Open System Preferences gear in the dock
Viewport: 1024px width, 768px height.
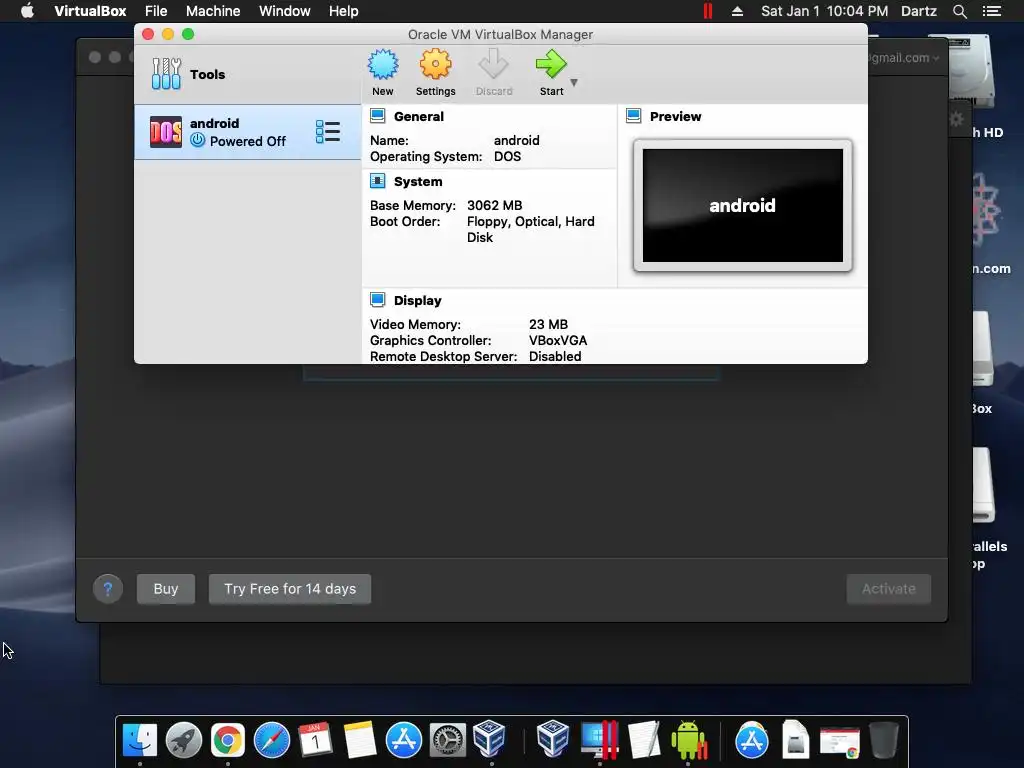pos(447,740)
